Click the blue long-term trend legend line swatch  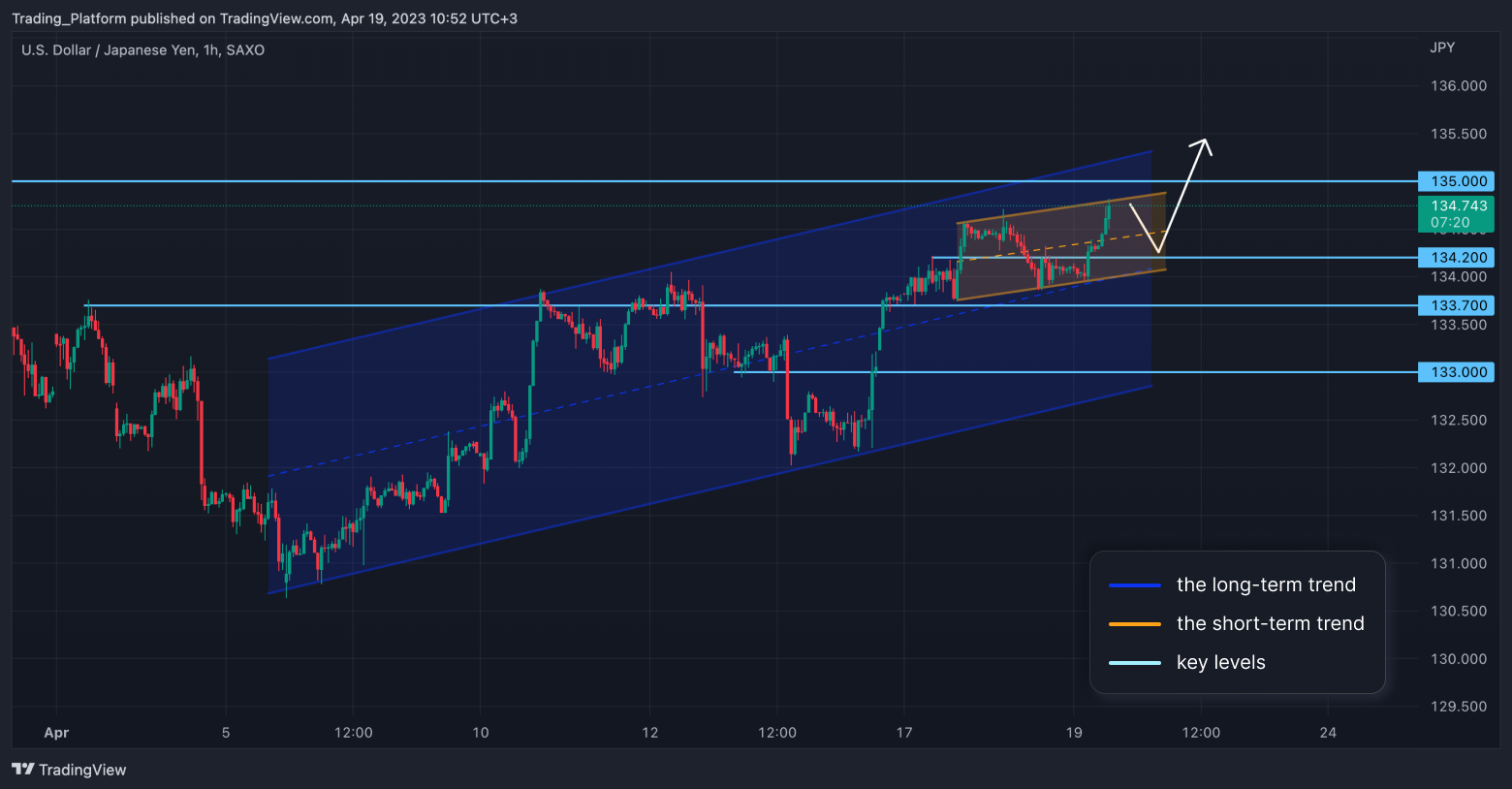click(1135, 585)
